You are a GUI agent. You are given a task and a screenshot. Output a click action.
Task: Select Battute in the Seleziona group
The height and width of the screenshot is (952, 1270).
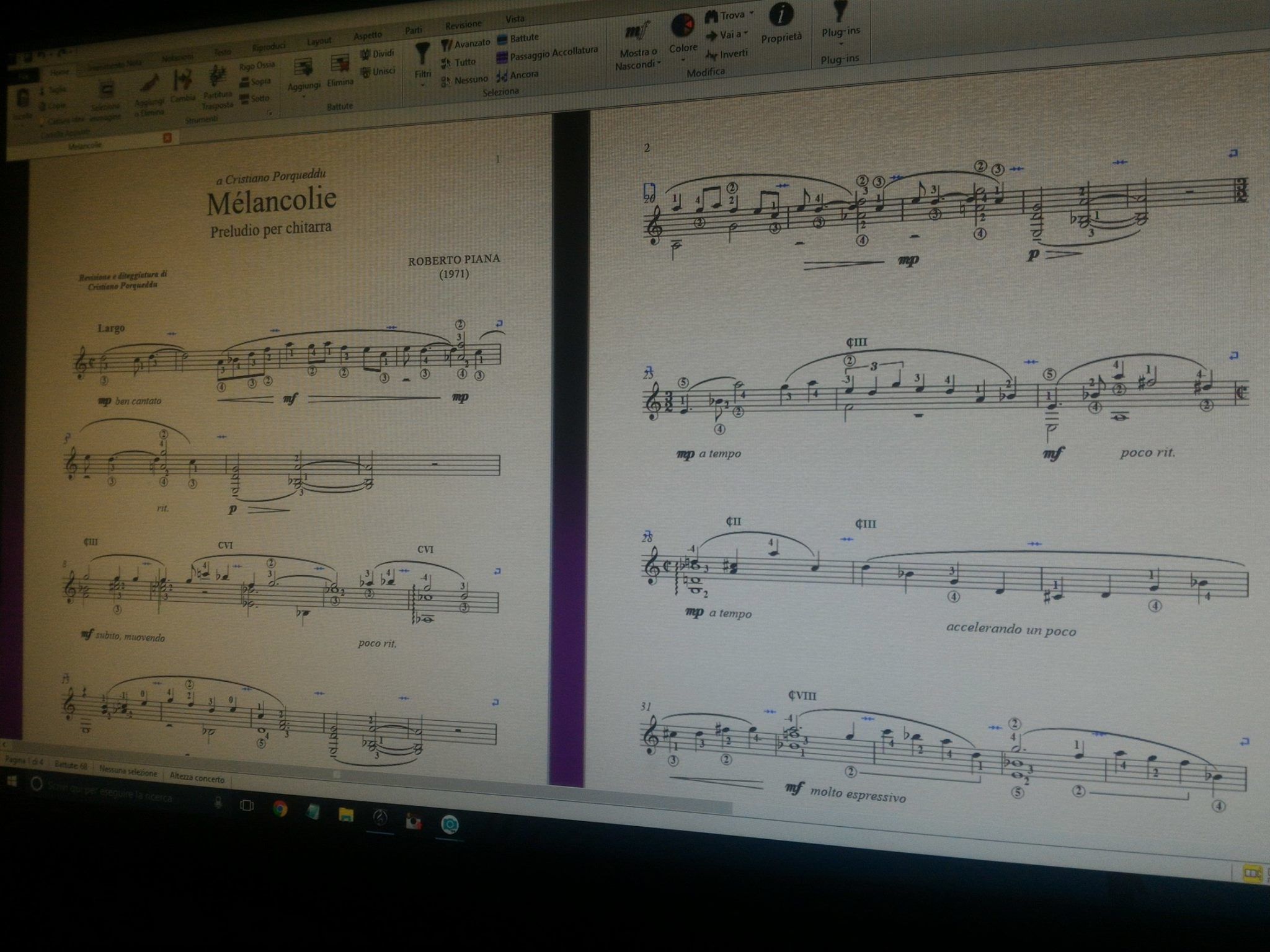click(x=518, y=38)
